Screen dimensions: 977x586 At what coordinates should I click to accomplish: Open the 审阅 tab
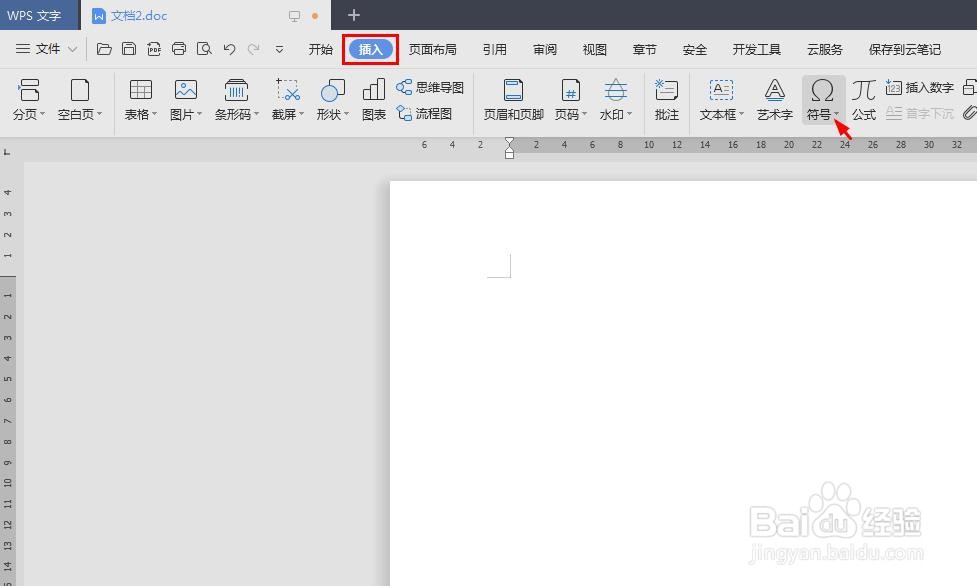click(545, 49)
